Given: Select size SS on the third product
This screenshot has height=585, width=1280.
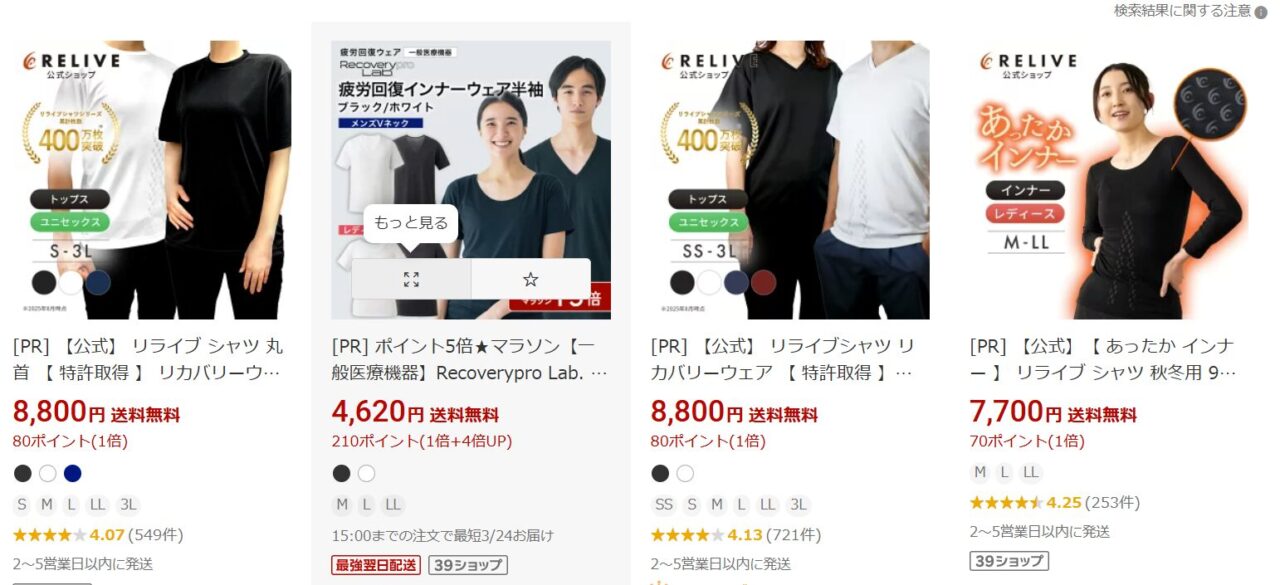Looking at the screenshot, I should 664,505.
